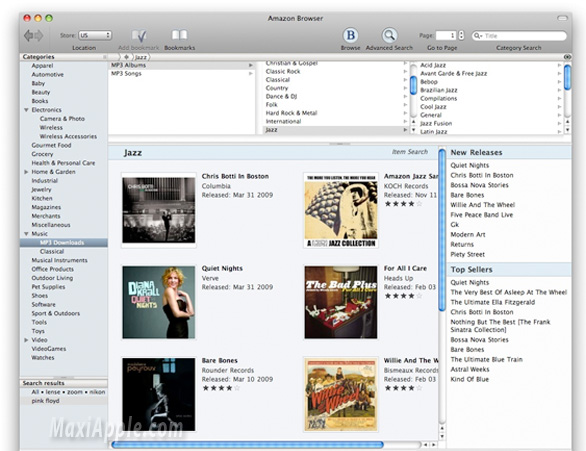Click the results scroll down arrow
This screenshot has height=451, width=586.
[x=442, y=436]
